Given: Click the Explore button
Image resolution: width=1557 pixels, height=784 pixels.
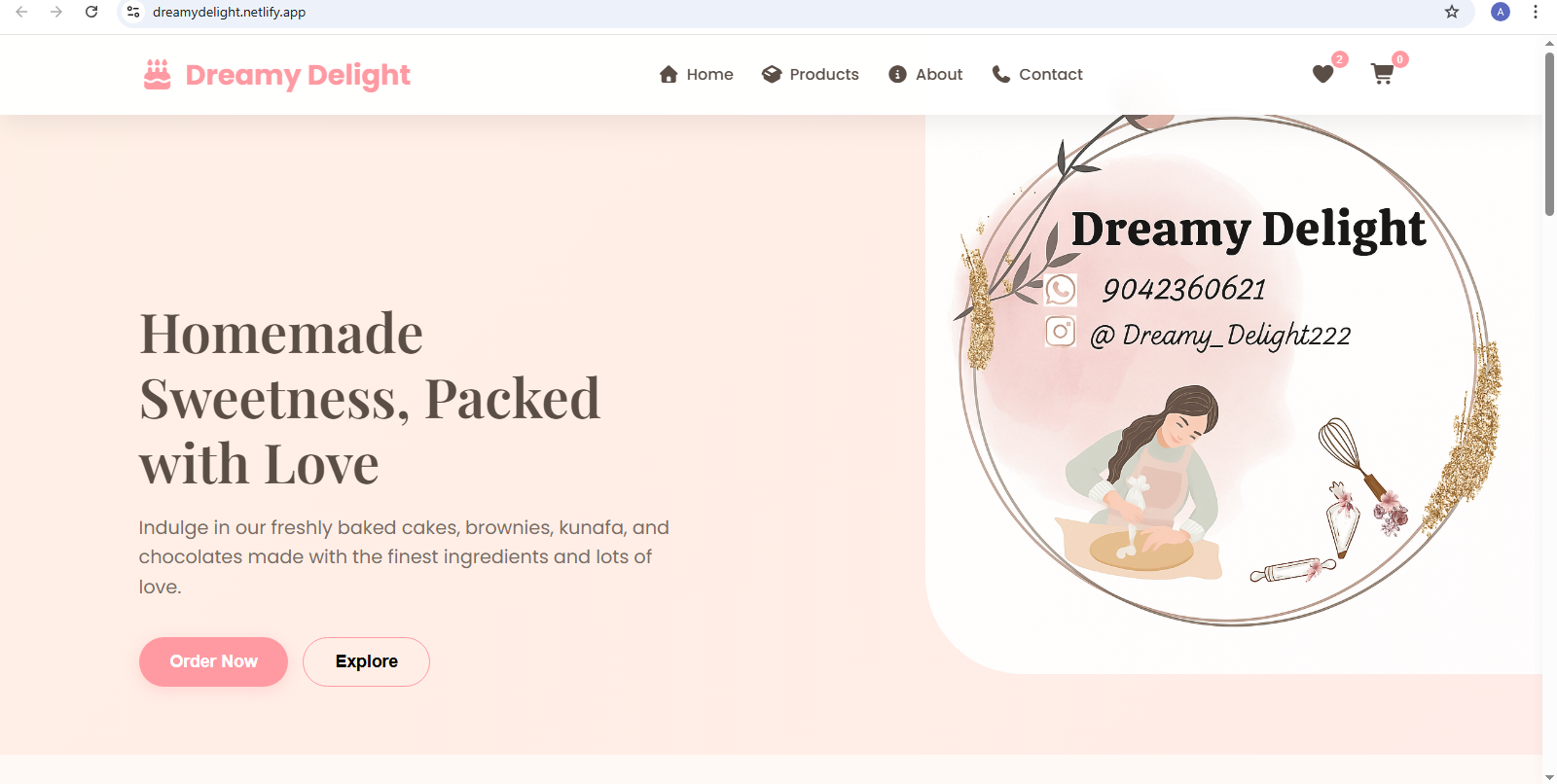Looking at the screenshot, I should coord(366,661).
